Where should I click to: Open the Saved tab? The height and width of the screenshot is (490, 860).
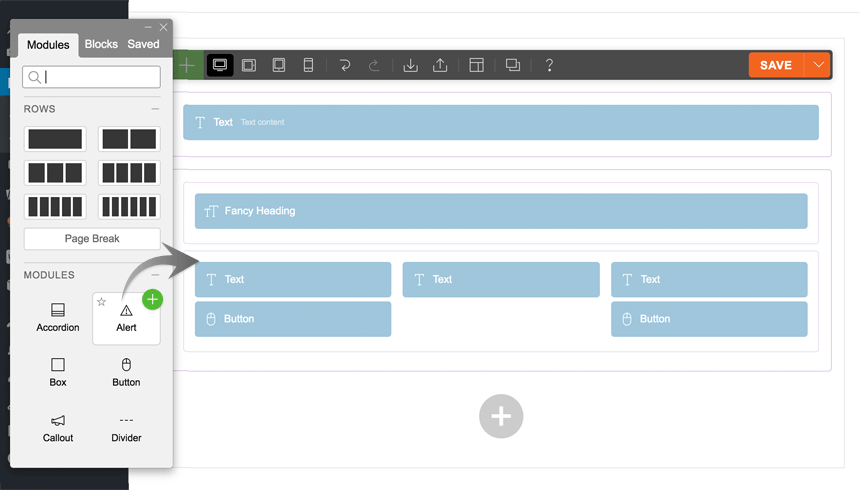(x=143, y=44)
